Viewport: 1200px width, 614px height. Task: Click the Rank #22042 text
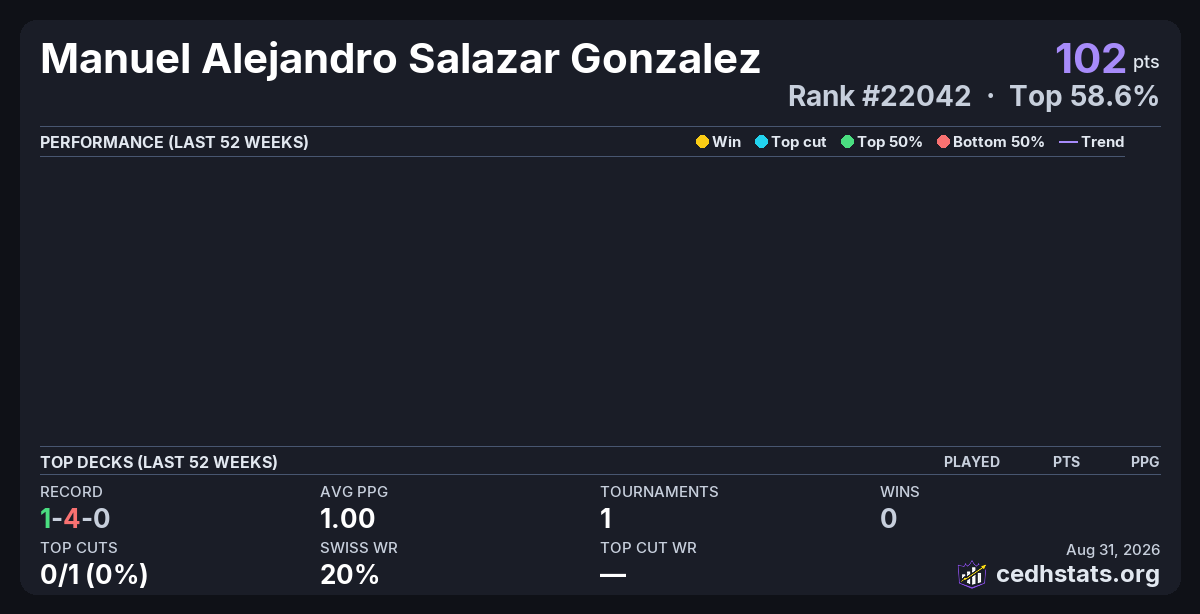(879, 96)
